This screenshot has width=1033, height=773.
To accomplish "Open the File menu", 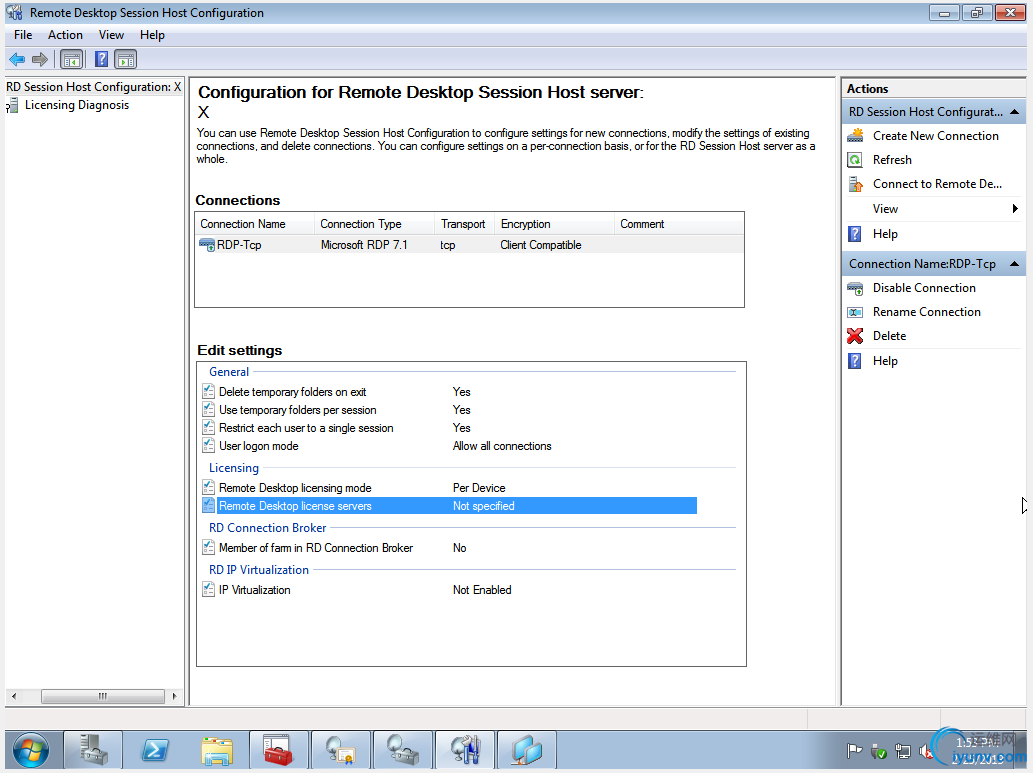I will point(23,35).
